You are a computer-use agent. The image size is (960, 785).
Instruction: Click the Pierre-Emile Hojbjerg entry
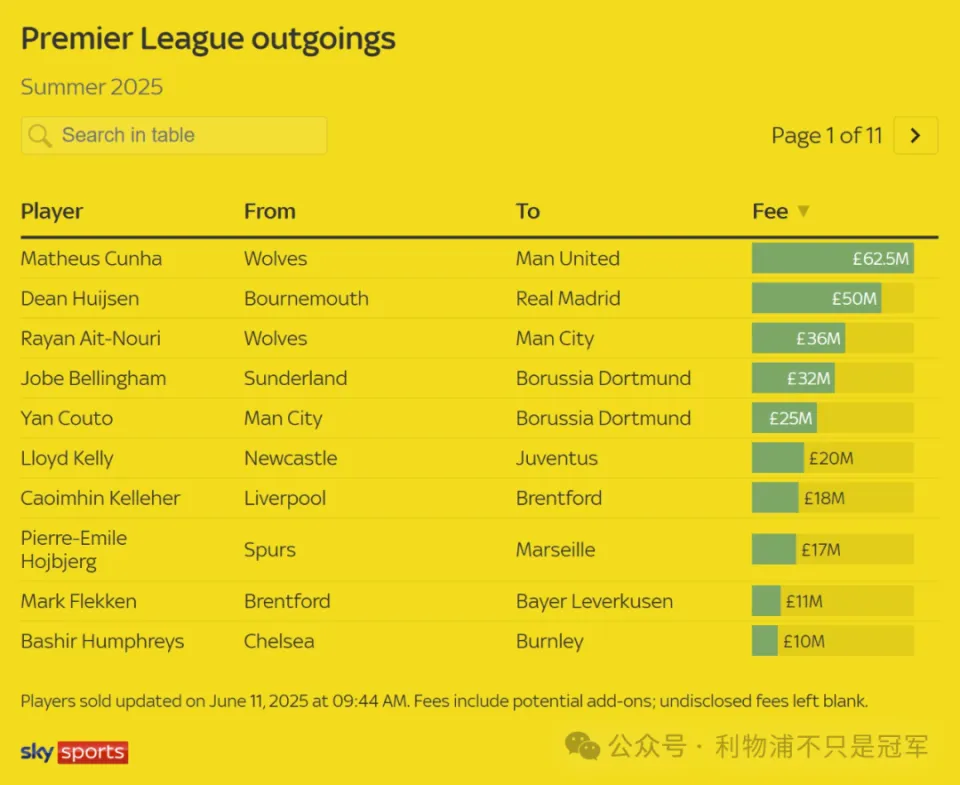[x=74, y=550]
